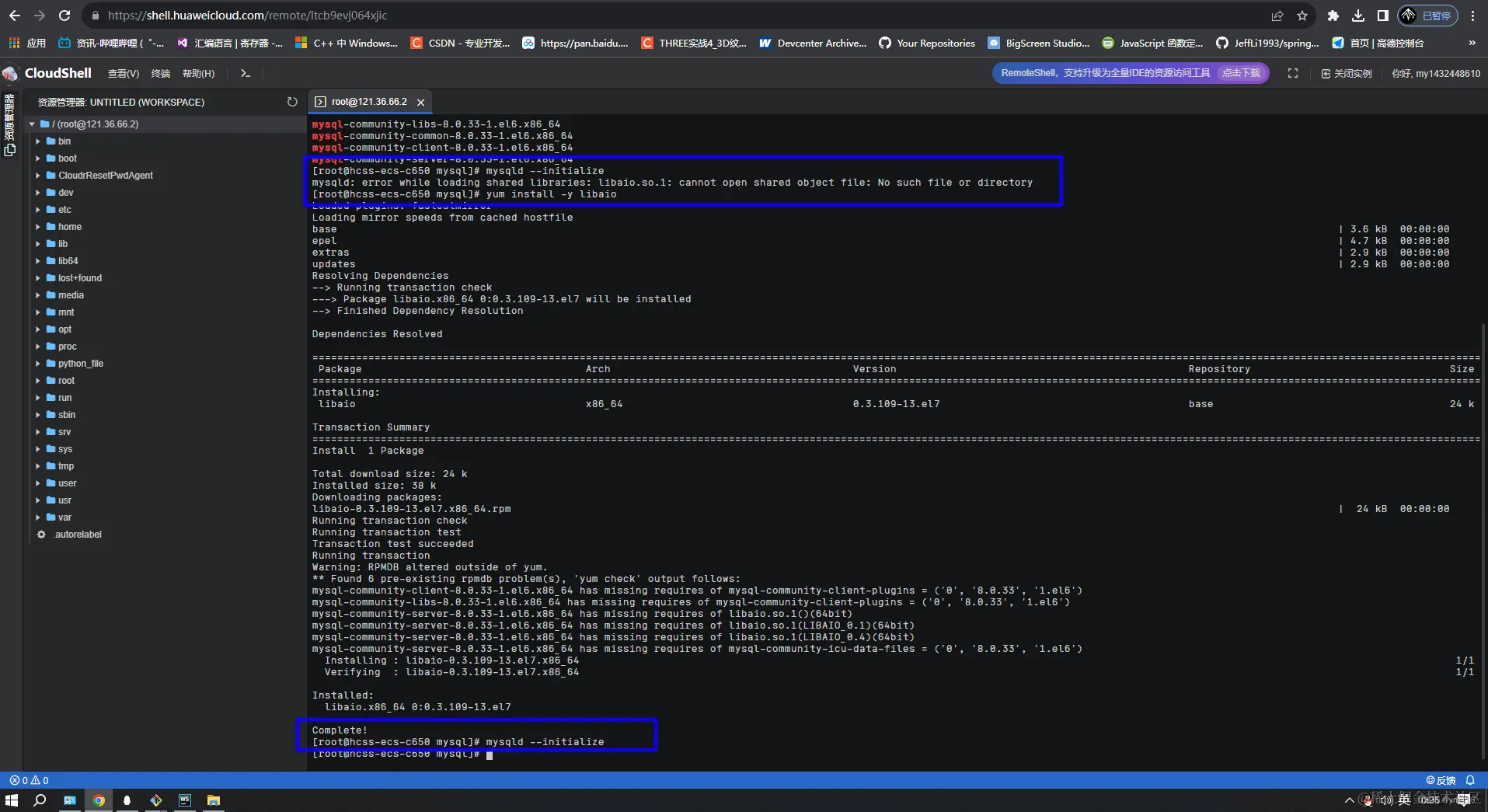
Task: Expand the lib64 folder
Action: pos(38,261)
